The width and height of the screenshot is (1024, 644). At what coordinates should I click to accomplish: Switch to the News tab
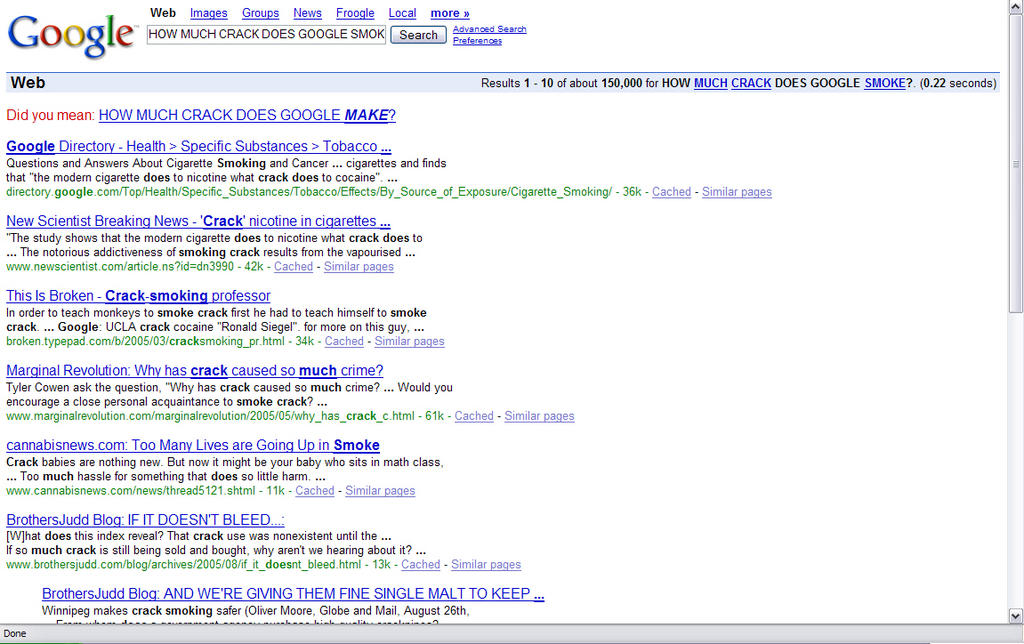pos(307,13)
